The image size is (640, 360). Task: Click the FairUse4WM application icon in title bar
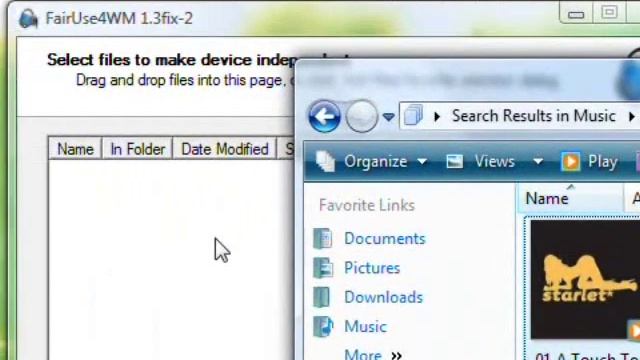point(28,19)
